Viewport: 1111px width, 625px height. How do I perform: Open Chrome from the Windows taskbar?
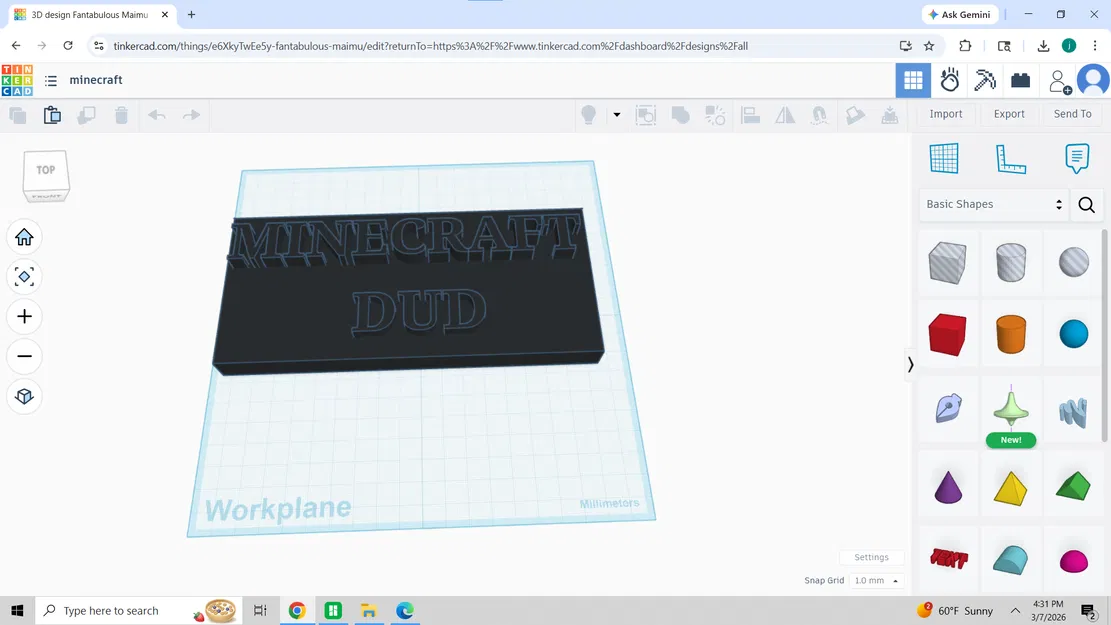coord(297,610)
